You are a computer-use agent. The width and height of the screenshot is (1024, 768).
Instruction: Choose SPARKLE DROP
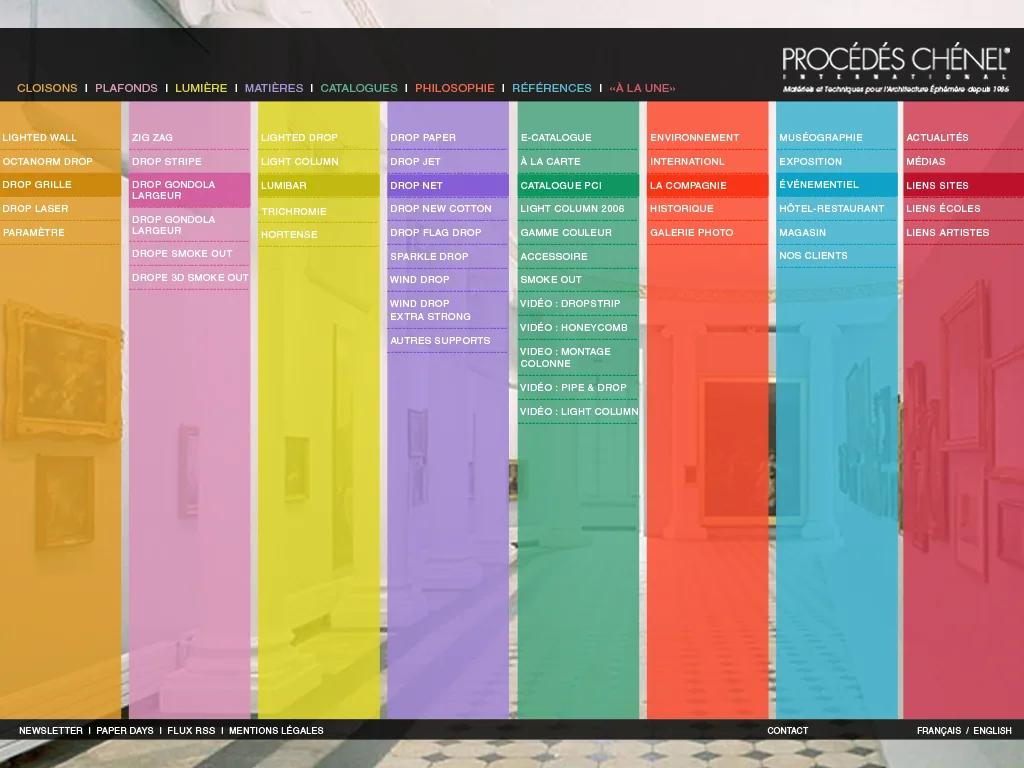pos(429,257)
